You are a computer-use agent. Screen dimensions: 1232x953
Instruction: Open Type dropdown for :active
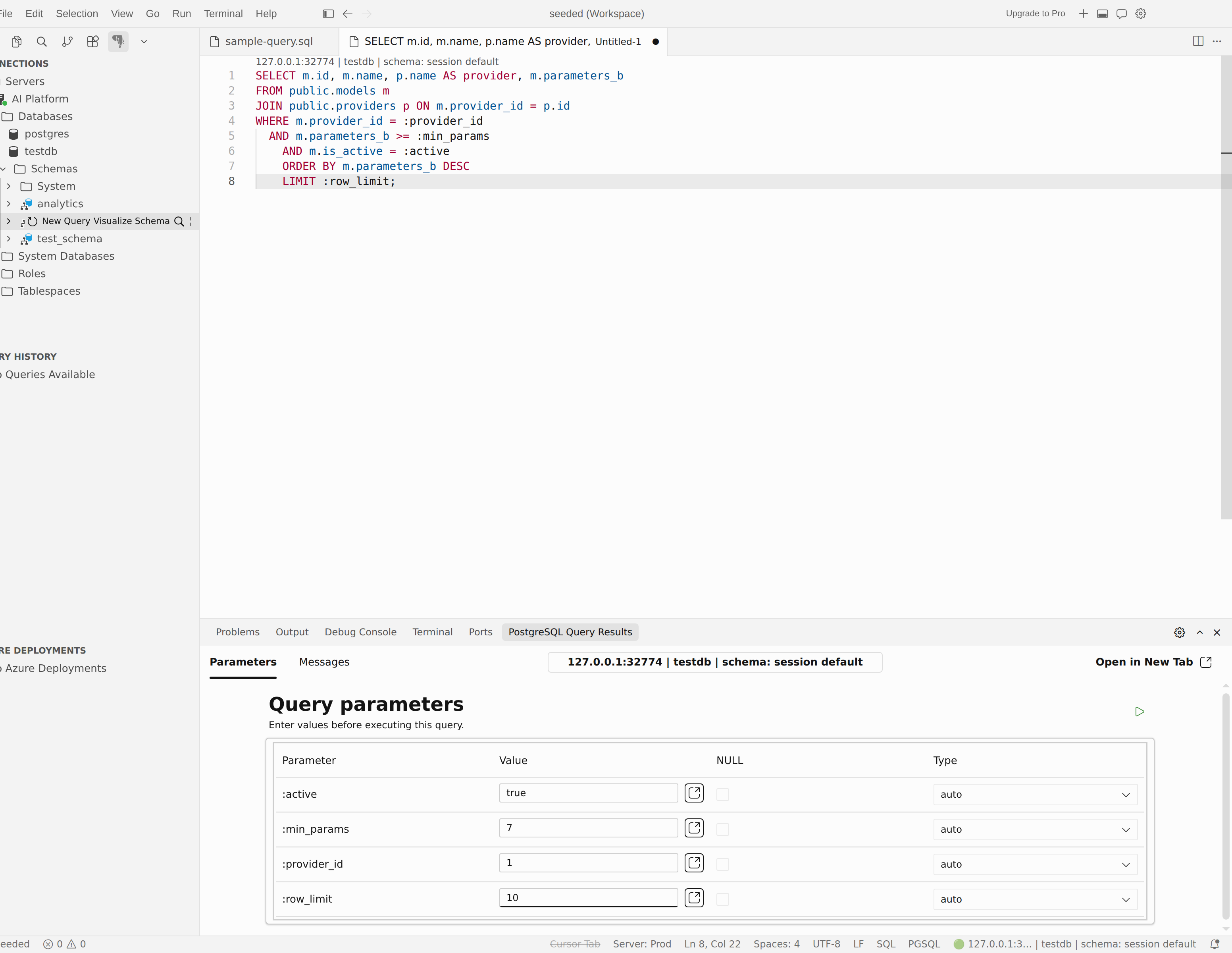click(x=1035, y=795)
